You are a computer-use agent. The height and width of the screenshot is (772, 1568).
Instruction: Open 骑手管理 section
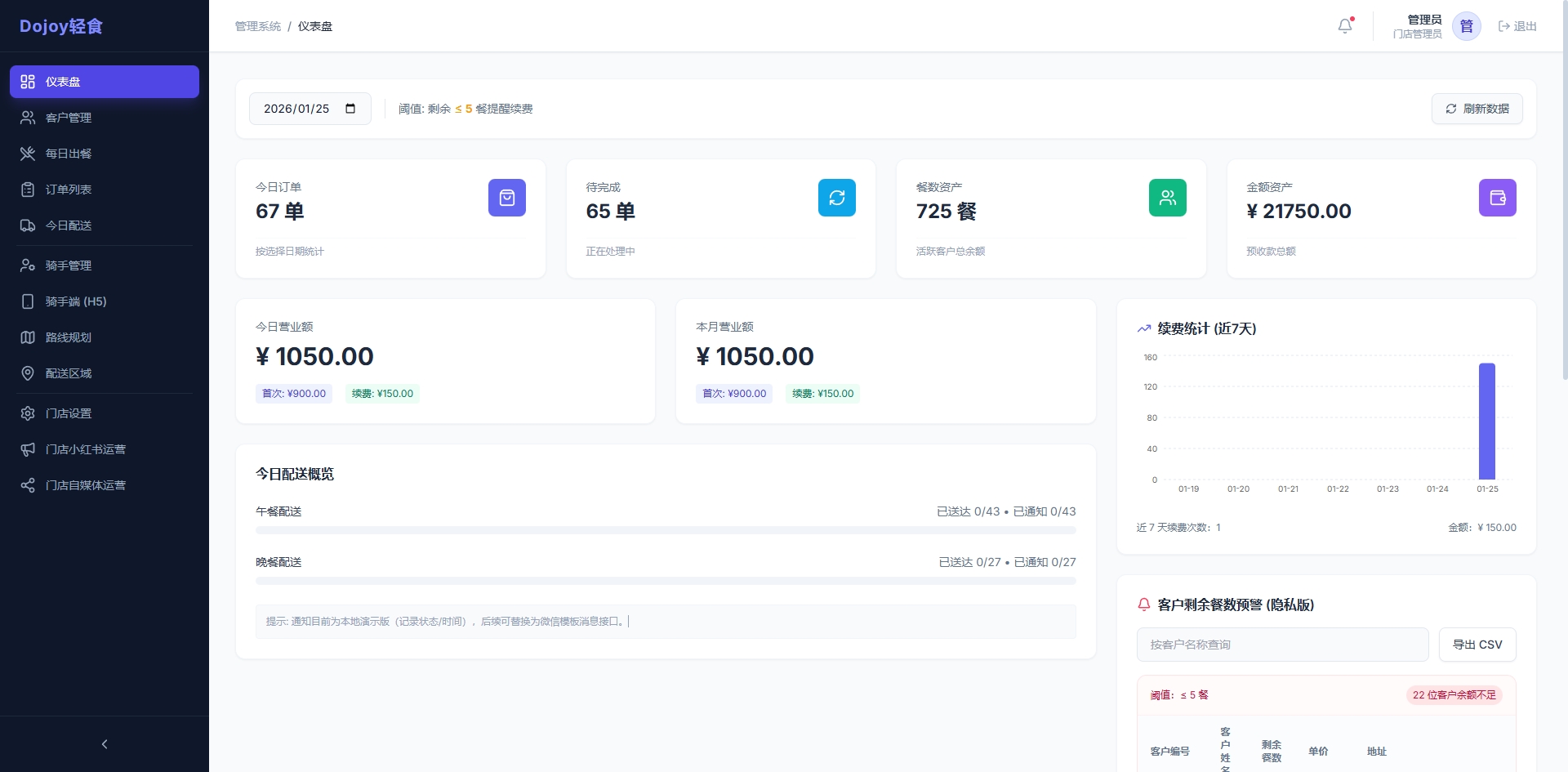point(69,266)
